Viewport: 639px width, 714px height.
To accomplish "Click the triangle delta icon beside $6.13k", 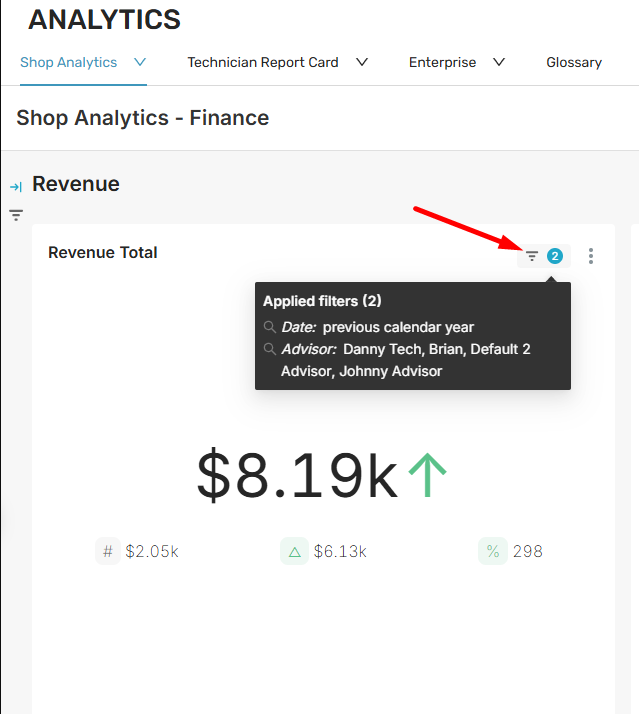I will click(295, 551).
